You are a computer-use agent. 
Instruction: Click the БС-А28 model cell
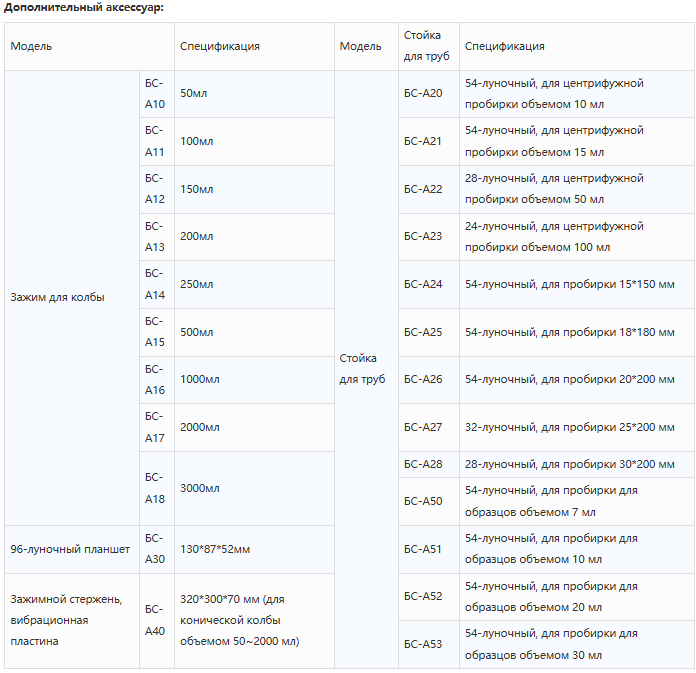coord(428,464)
